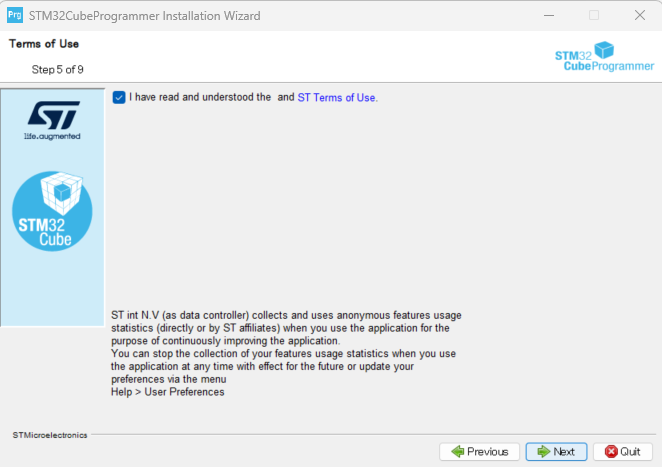The height and width of the screenshot is (467, 662).
Task: Minimize the Installation Wizard window
Action: [549, 15]
